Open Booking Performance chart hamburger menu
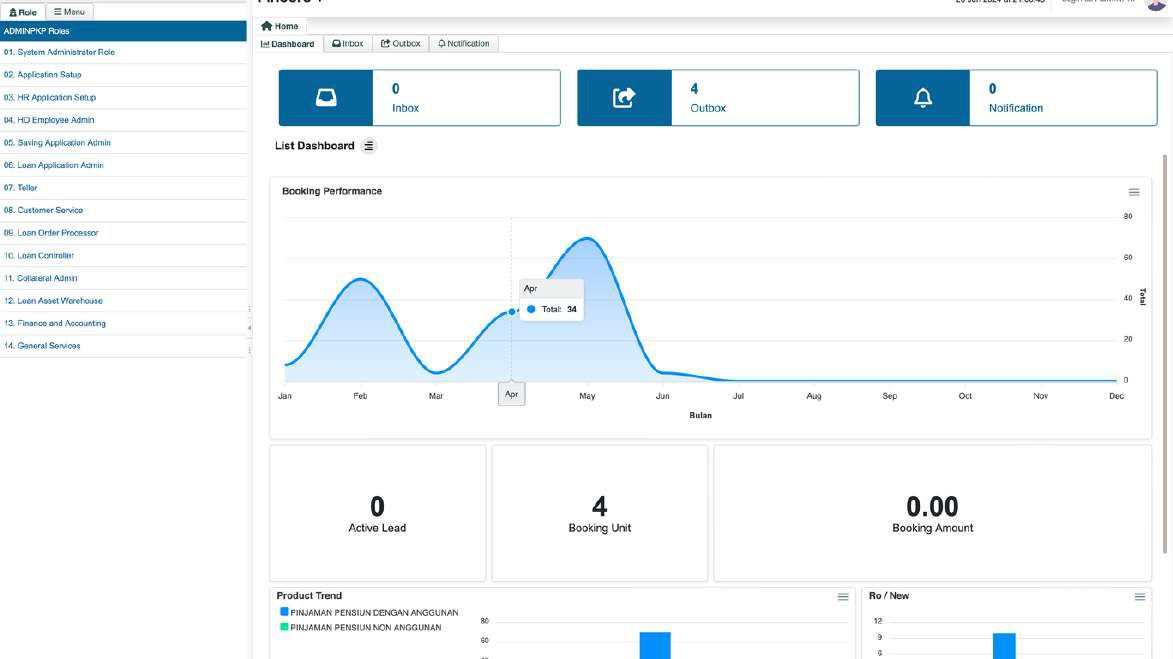The height and width of the screenshot is (659, 1173). [1134, 192]
